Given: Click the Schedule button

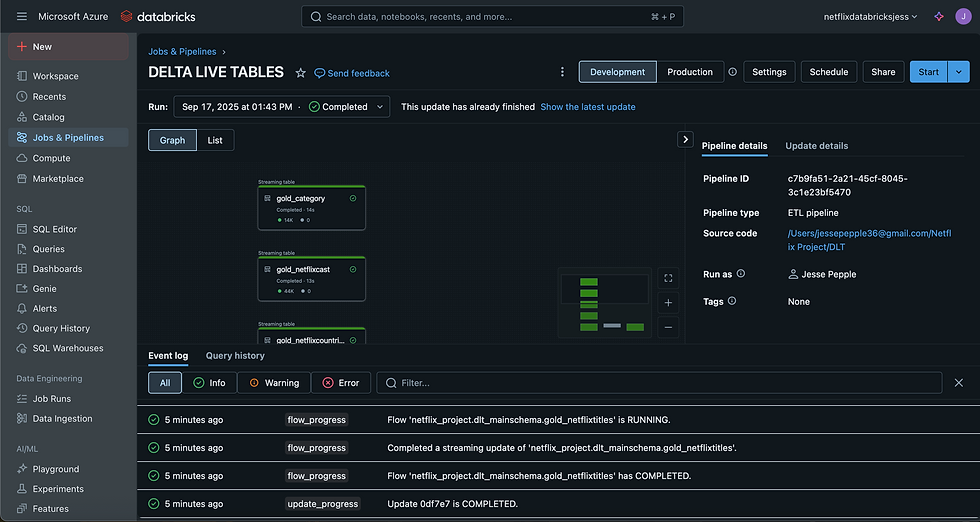Looking at the screenshot, I should coord(828,72).
